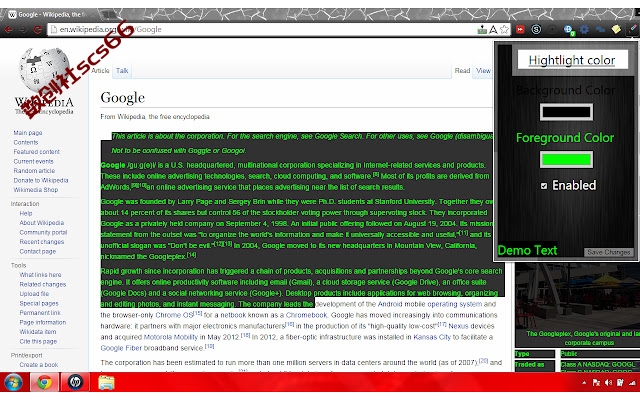This screenshot has height=400, width=640.
Task: Open Special pages link
Action: click(x=39, y=304)
